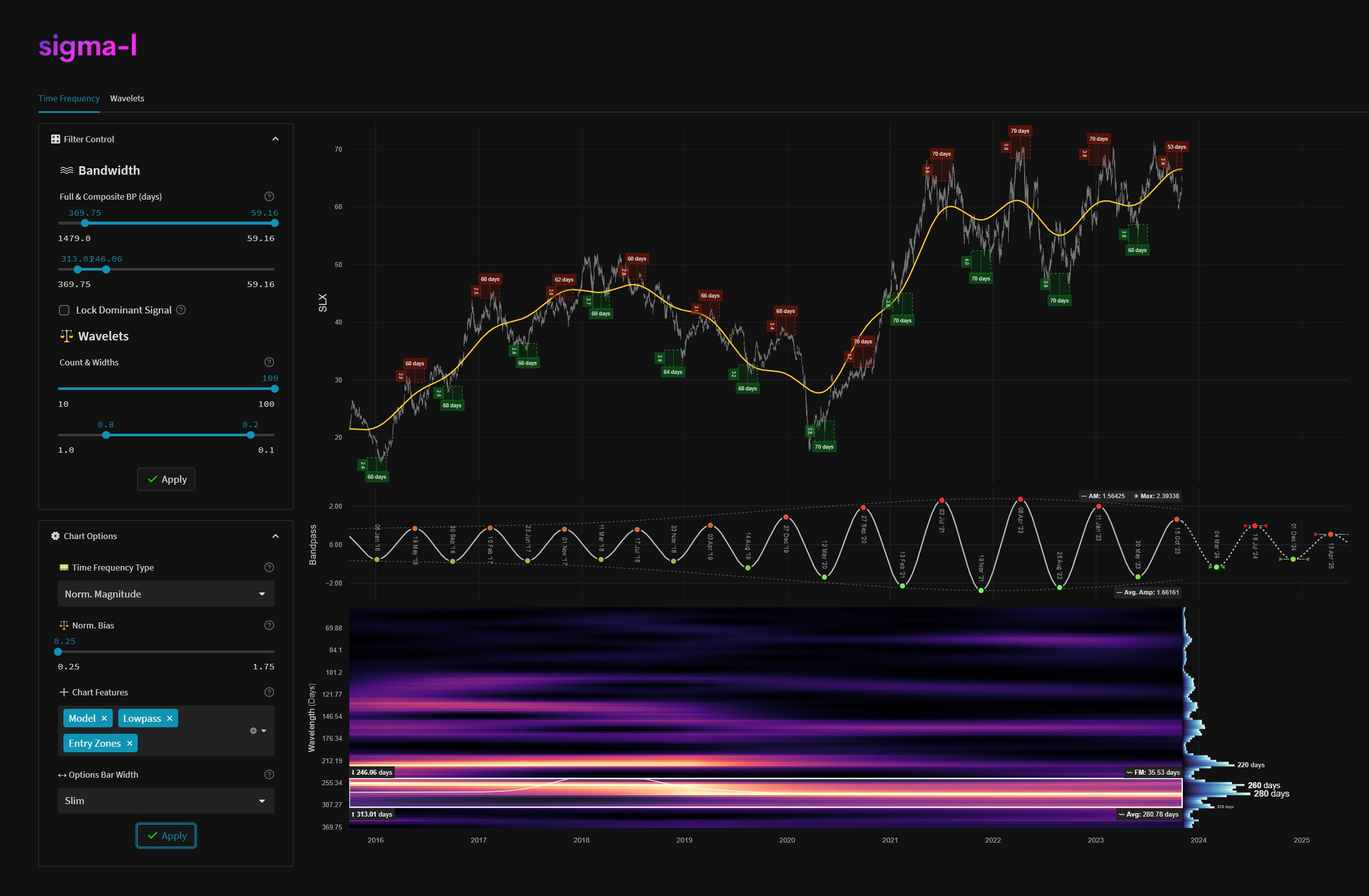Click the 246.06 composite slider handle

pyautogui.click(x=106, y=270)
